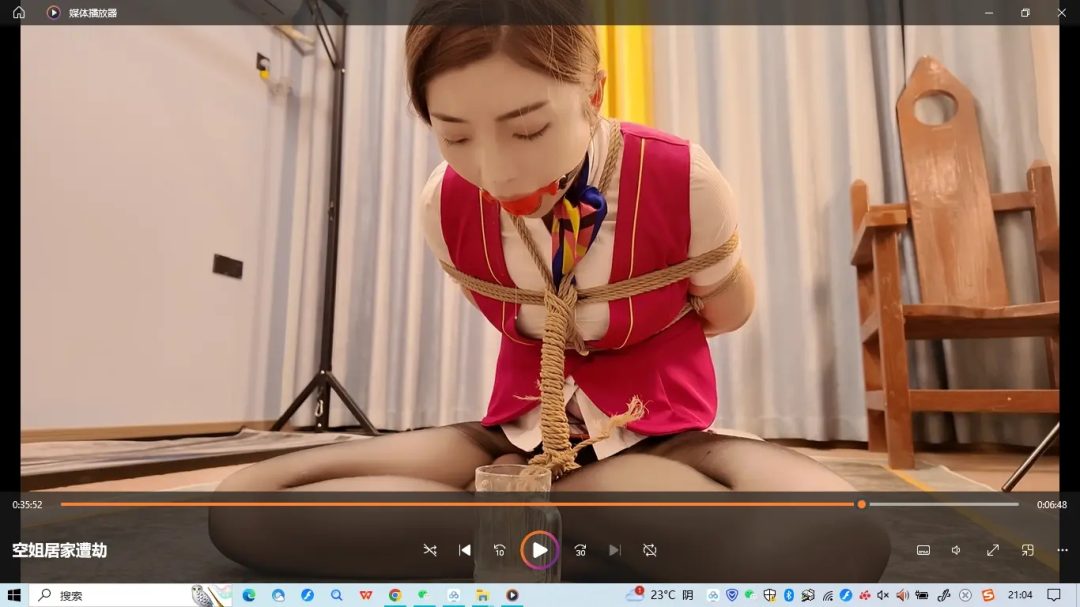
Task: Jump to the next track
Action: click(x=614, y=550)
